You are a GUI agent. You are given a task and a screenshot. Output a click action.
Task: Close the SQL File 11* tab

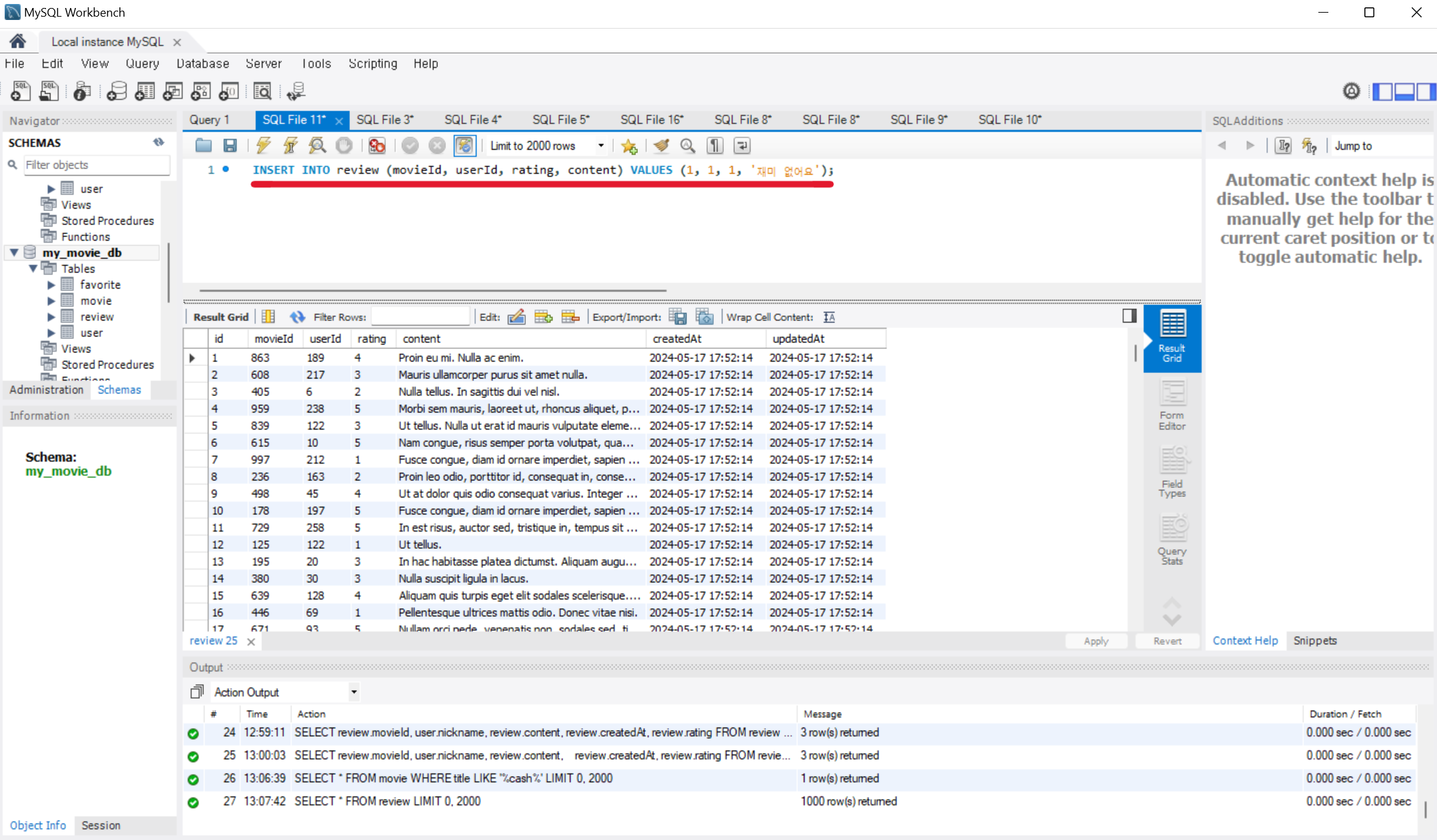click(x=339, y=121)
